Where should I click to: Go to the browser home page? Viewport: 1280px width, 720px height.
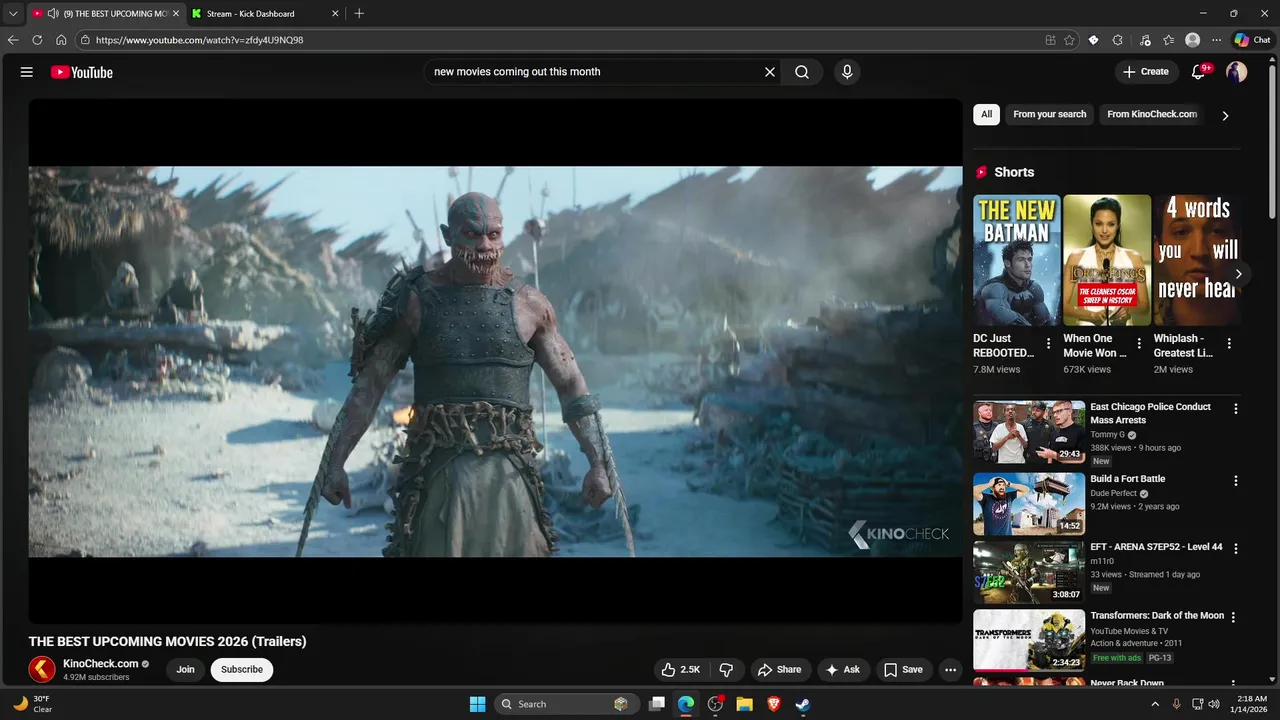click(x=61, y=40)
